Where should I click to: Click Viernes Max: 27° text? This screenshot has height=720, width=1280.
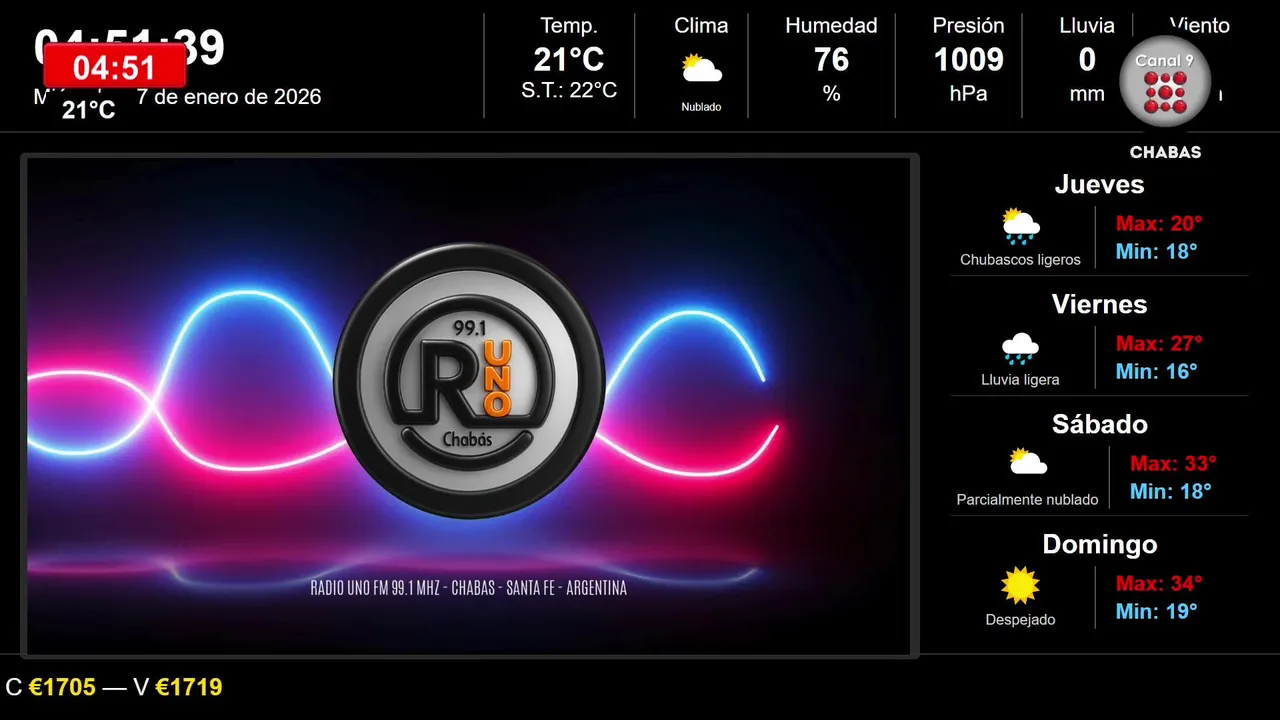1159,343
